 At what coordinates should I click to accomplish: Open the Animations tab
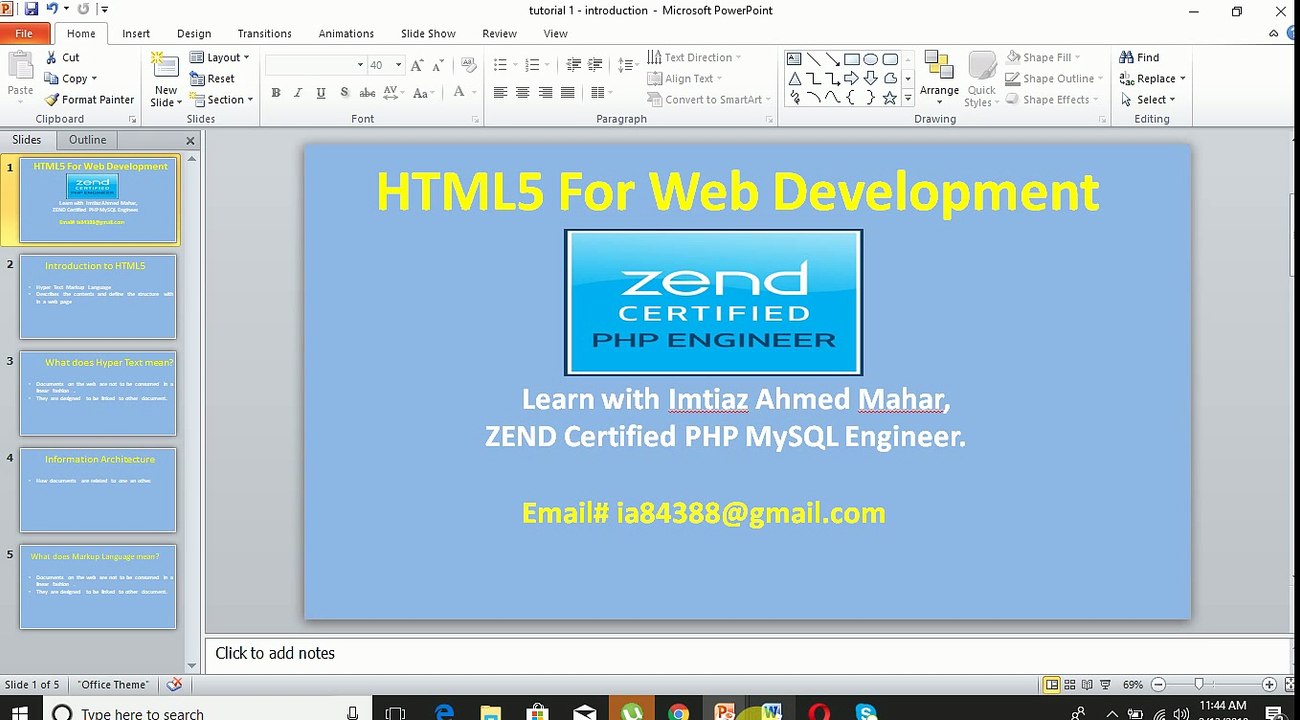tap(346, 33)
